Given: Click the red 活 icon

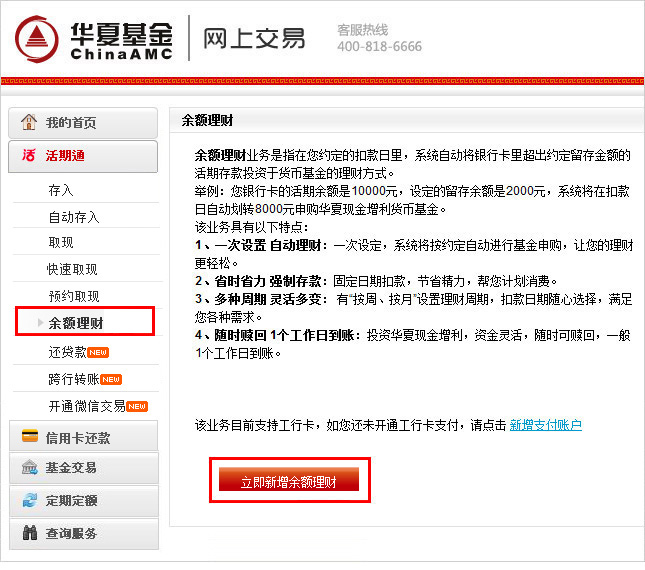Looking at the screenshot, I should point(29,155).
